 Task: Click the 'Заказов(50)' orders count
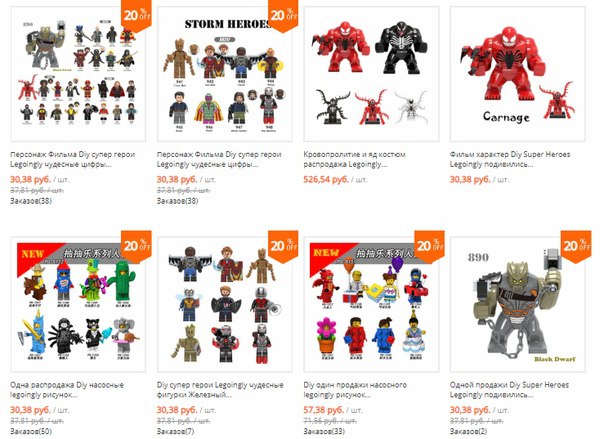coord(31,431)
